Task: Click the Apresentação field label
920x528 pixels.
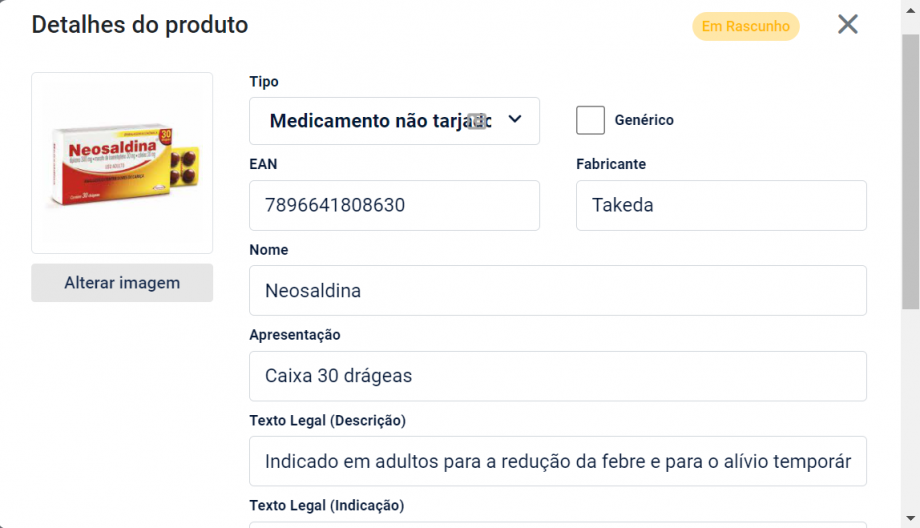Action: tap(295, 335)
